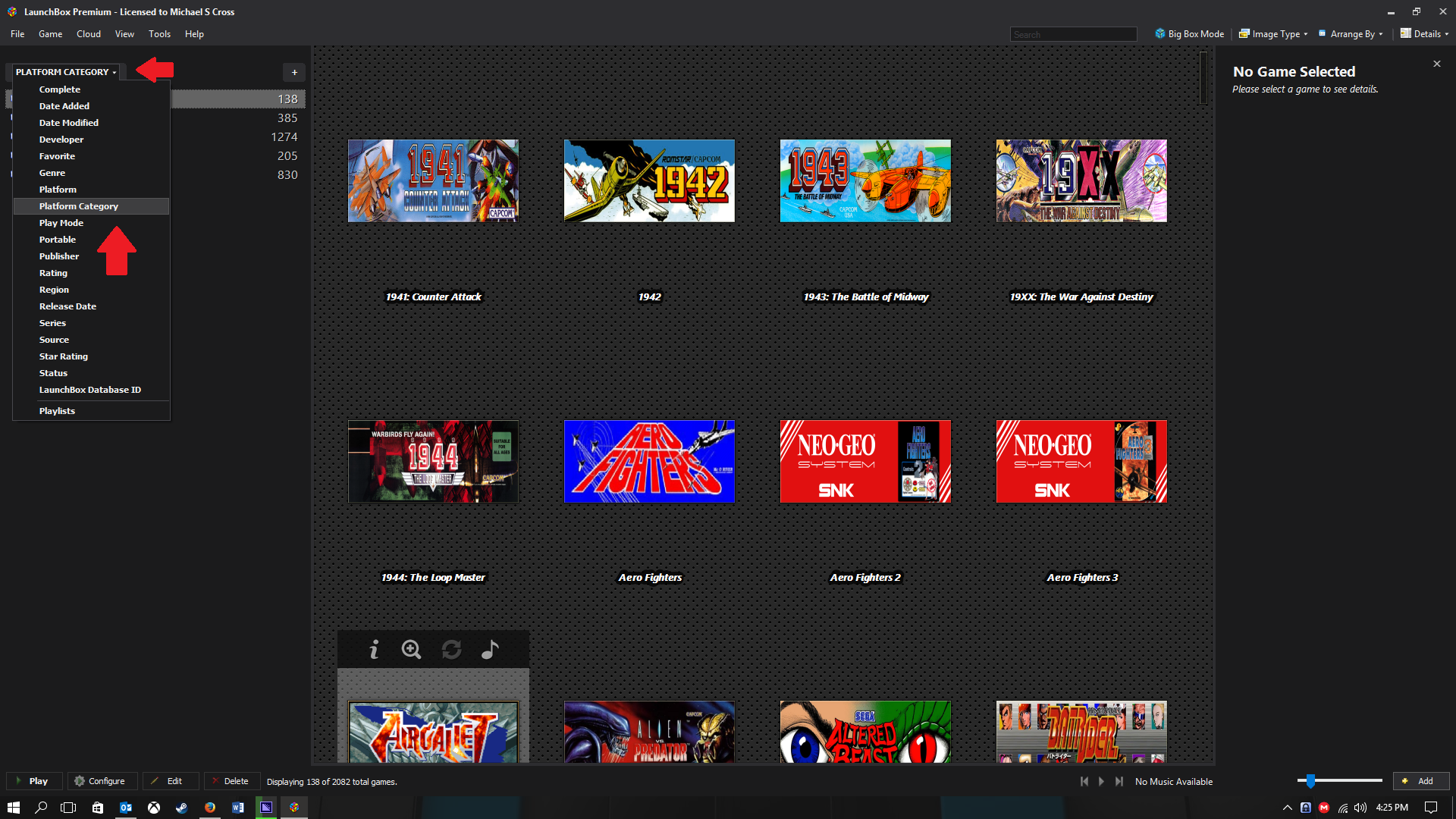The image size is (1456, 819).
Task: Choose Star Rating in the filter list
Action: [x=91, y=356]
